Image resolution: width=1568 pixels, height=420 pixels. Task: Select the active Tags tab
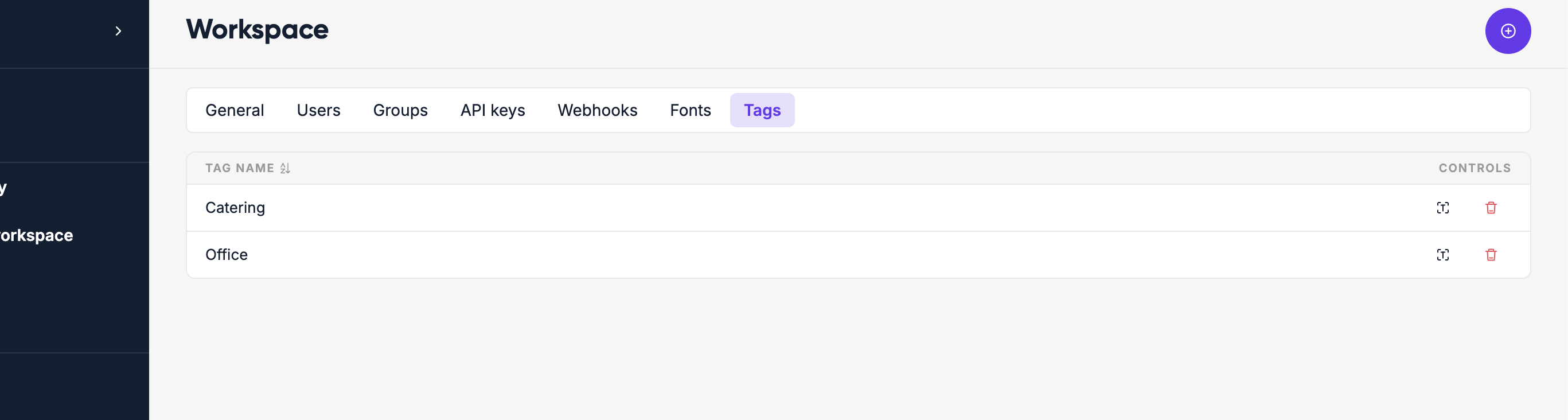[x=762, y=110]
